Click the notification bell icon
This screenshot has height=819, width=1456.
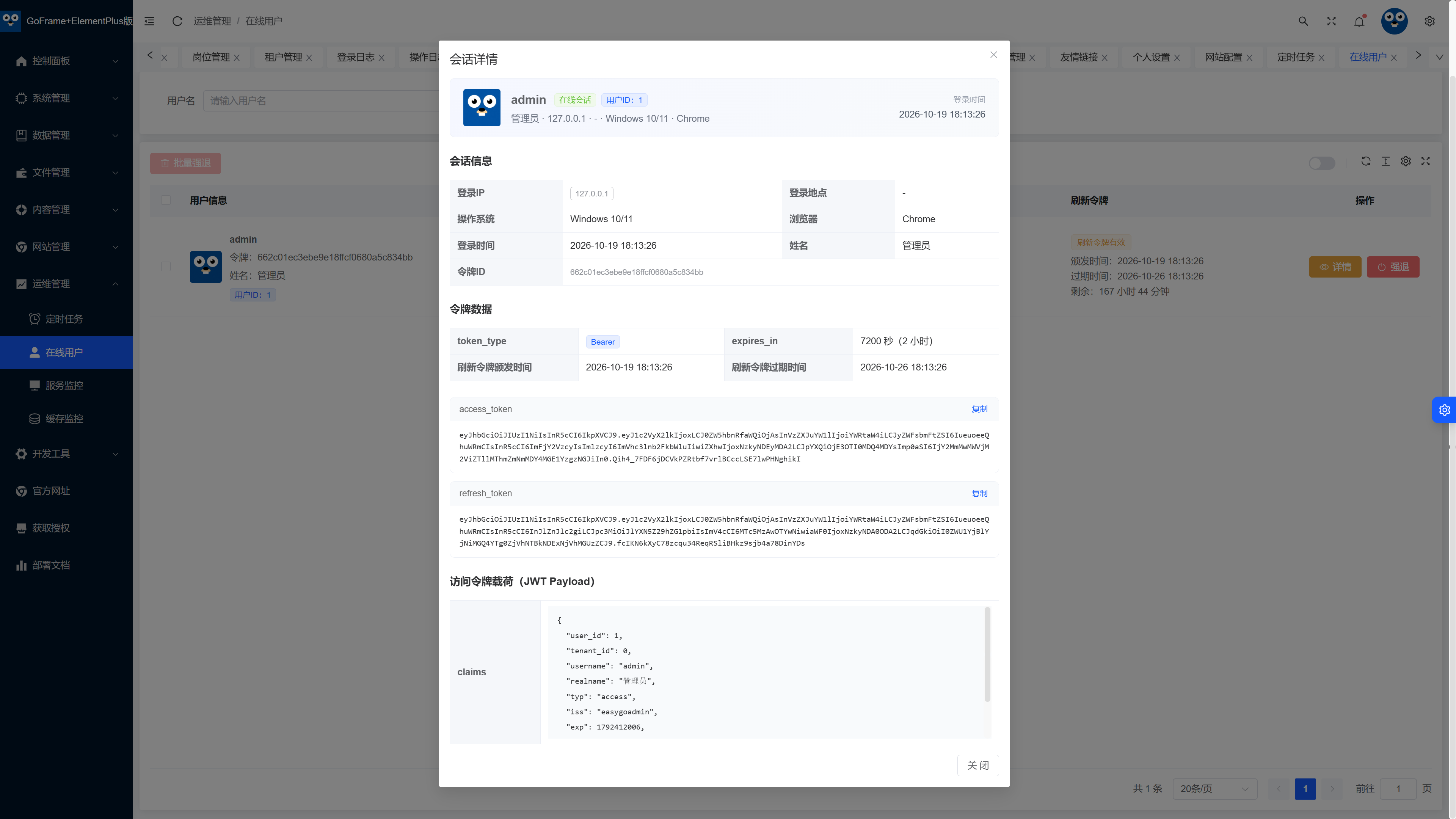click(1359, 22)
